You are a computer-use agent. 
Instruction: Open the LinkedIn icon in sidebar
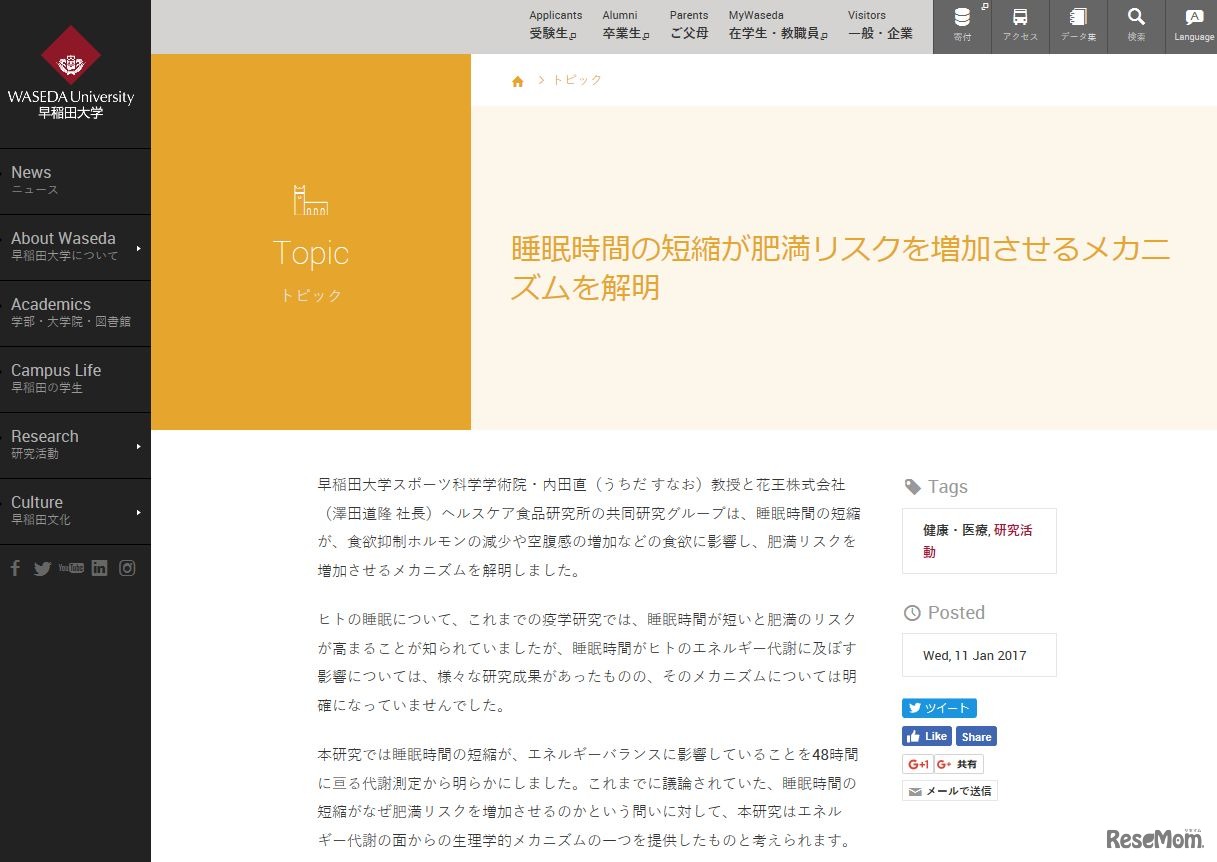point(99,568)
